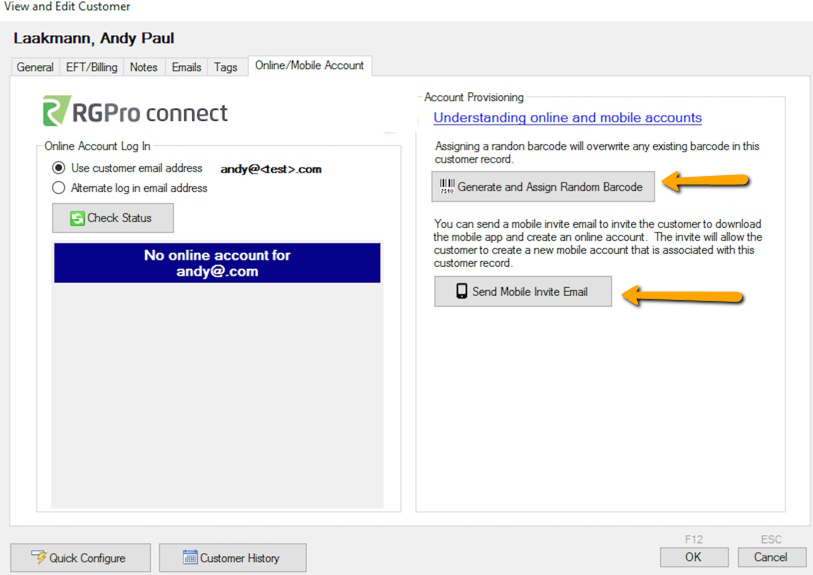Viewport: 813px width, 575px height.
Task: Open Customer History
Action: [232, 558]
